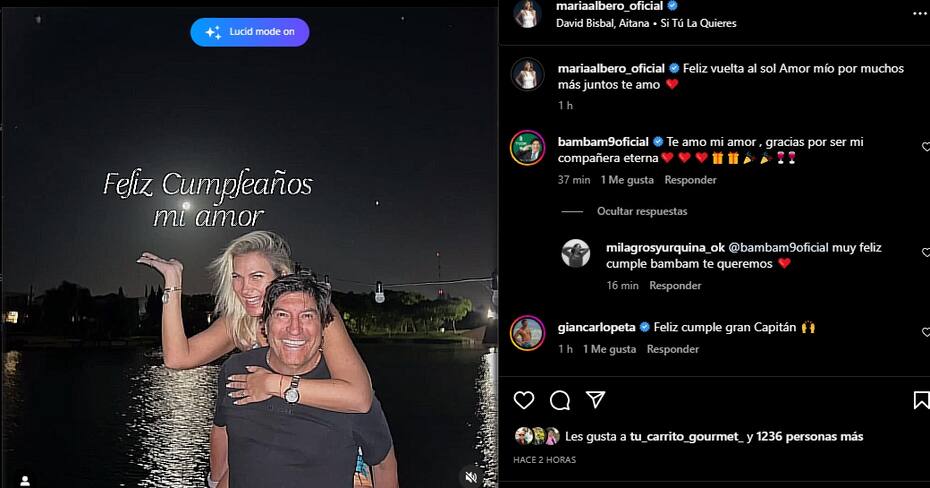Like giancarlopeta's comment heart

point(926,331)
